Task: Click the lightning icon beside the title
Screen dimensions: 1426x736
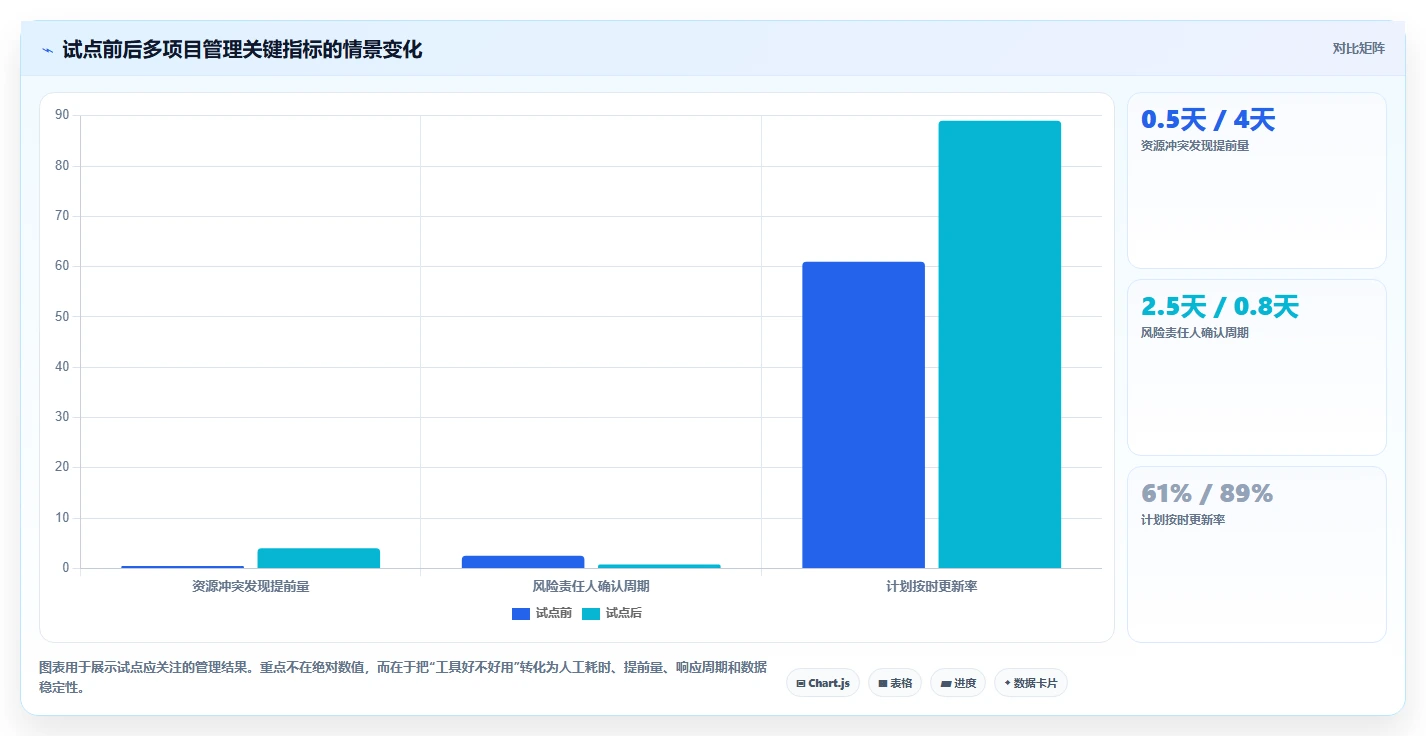Action: (x=47, y=50)
